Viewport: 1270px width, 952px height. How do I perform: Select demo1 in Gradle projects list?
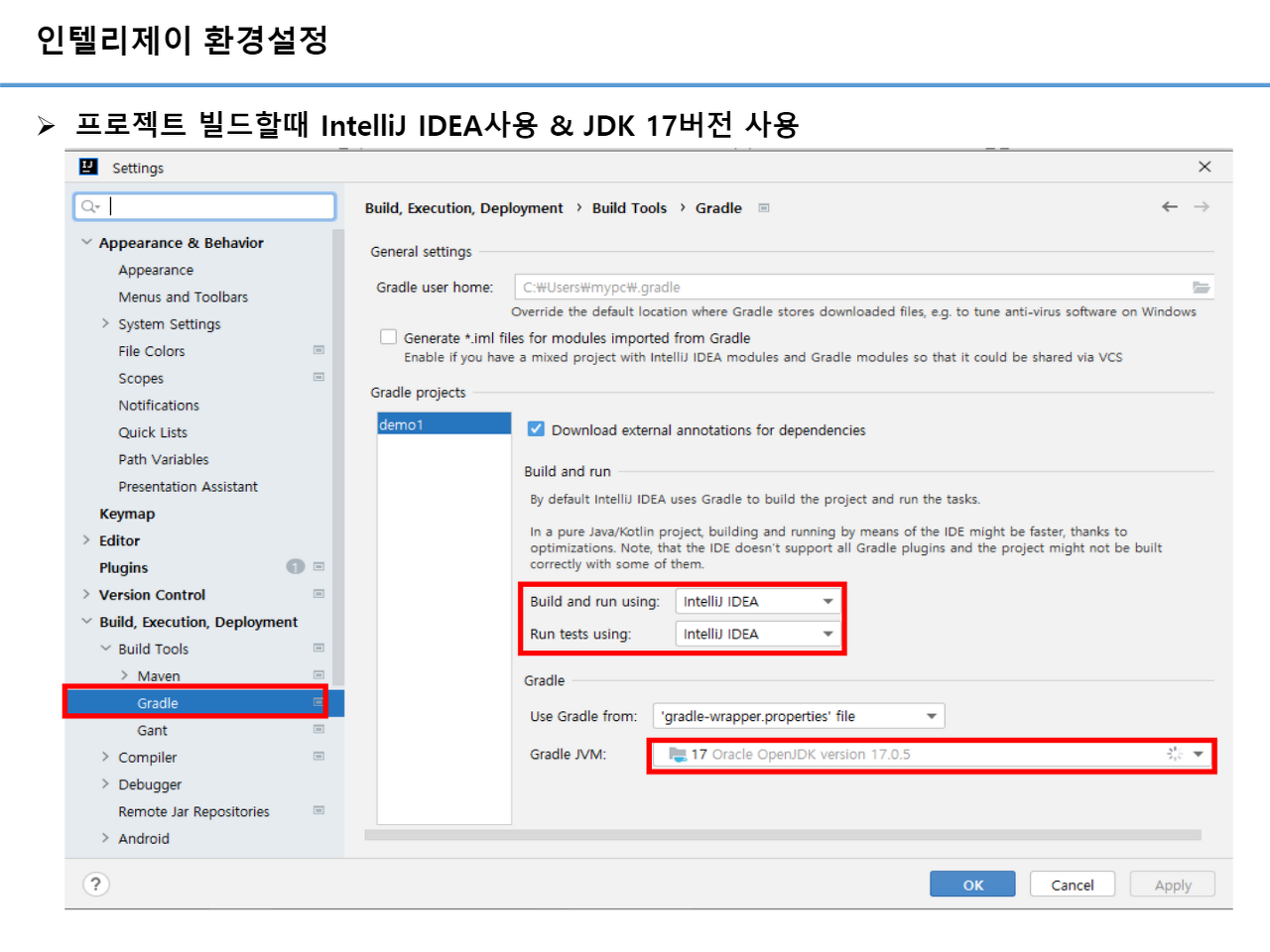pyautogui.click(x=444, y=424)
